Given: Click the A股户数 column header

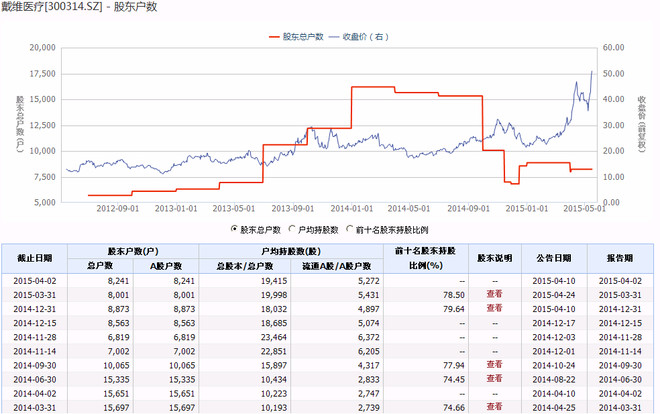Looking at the screenshot, I should click(166, 266).
